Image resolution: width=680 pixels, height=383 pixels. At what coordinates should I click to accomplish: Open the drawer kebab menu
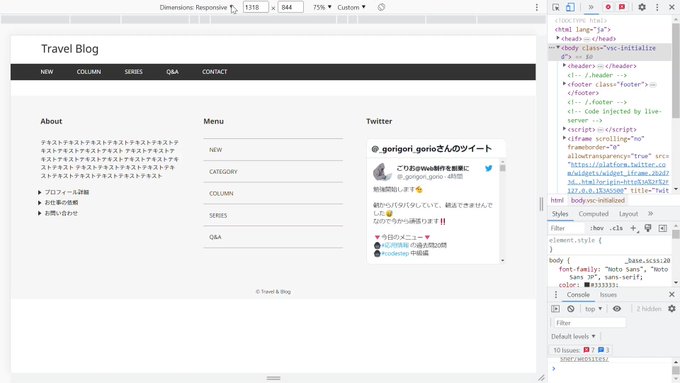[x=556, y=295]
